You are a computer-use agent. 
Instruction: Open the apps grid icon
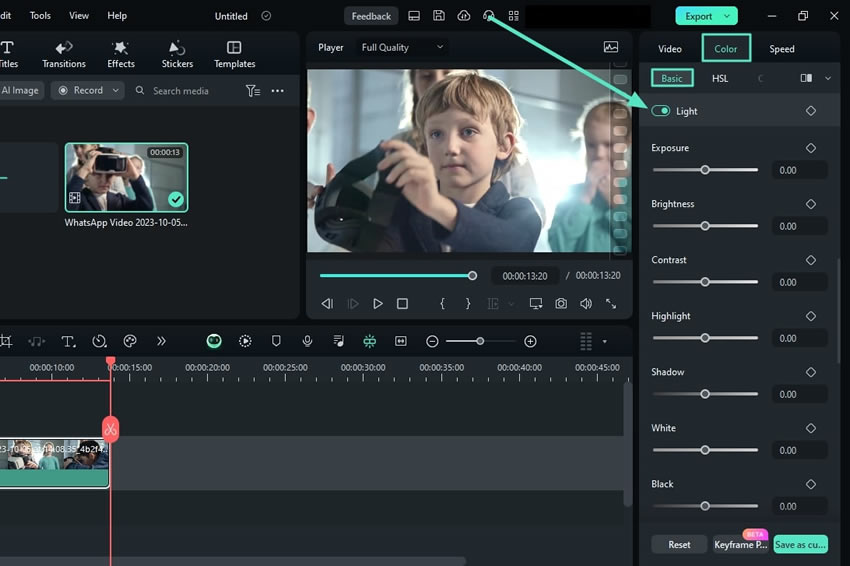(513, 16)
